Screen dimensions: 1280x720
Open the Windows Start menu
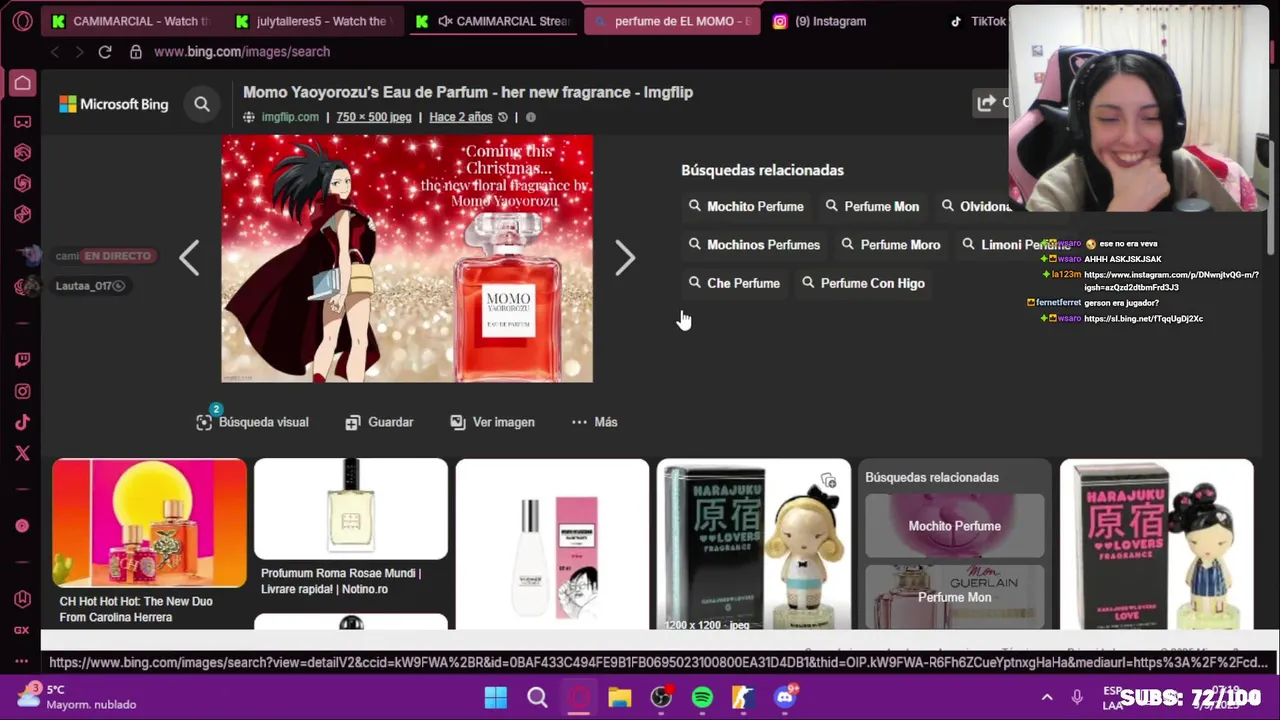click(x=496, y=697)
